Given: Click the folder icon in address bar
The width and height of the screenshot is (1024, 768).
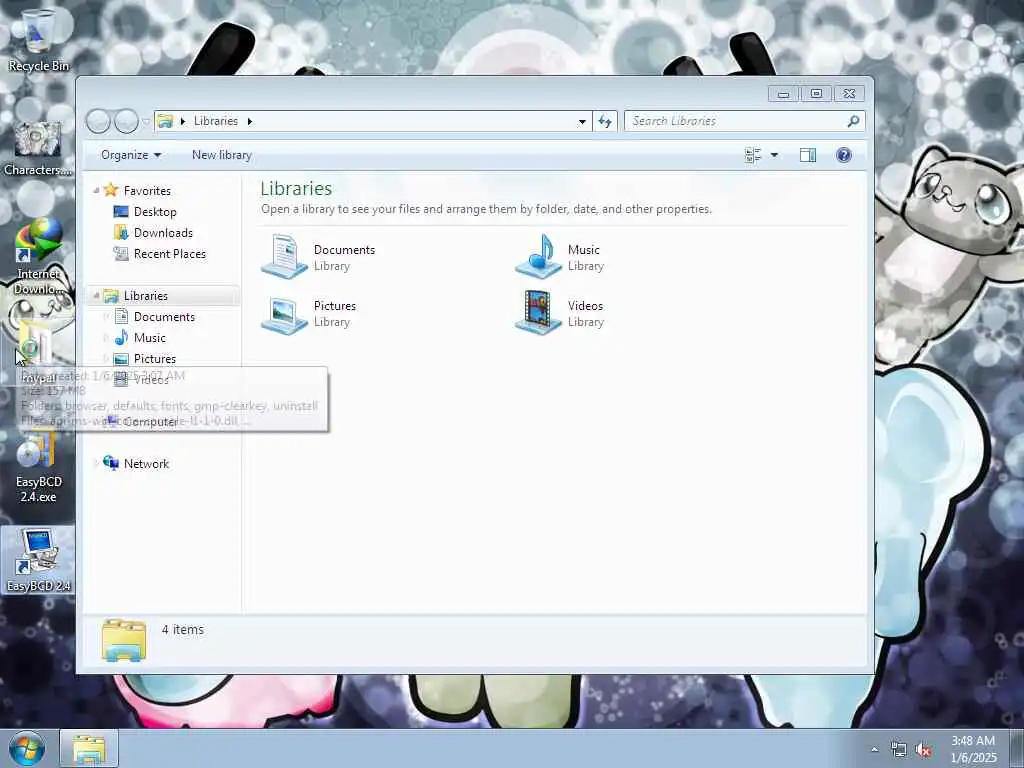Looking at the screenshot, I should coord(165,121).
